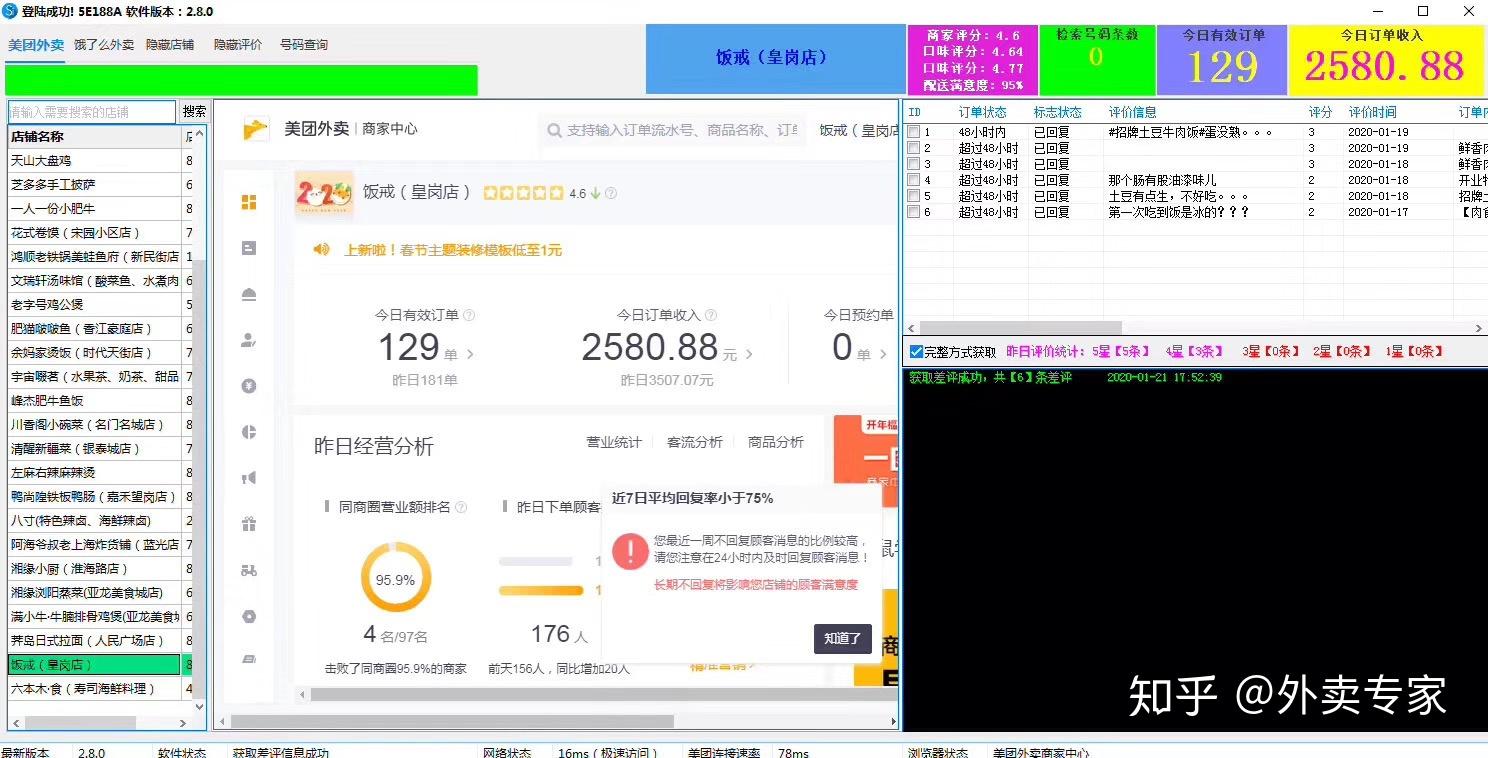This screenshot has height=758, width=1488.
Task: Sort reviews by the 评价时间 column header
Action: pyautogui.click(x=1372, y=112)
